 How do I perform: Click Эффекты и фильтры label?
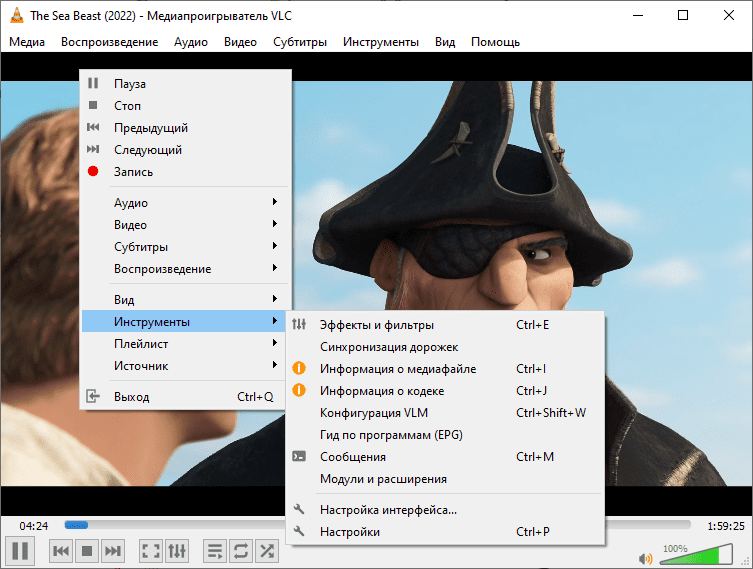pos(377,325)
